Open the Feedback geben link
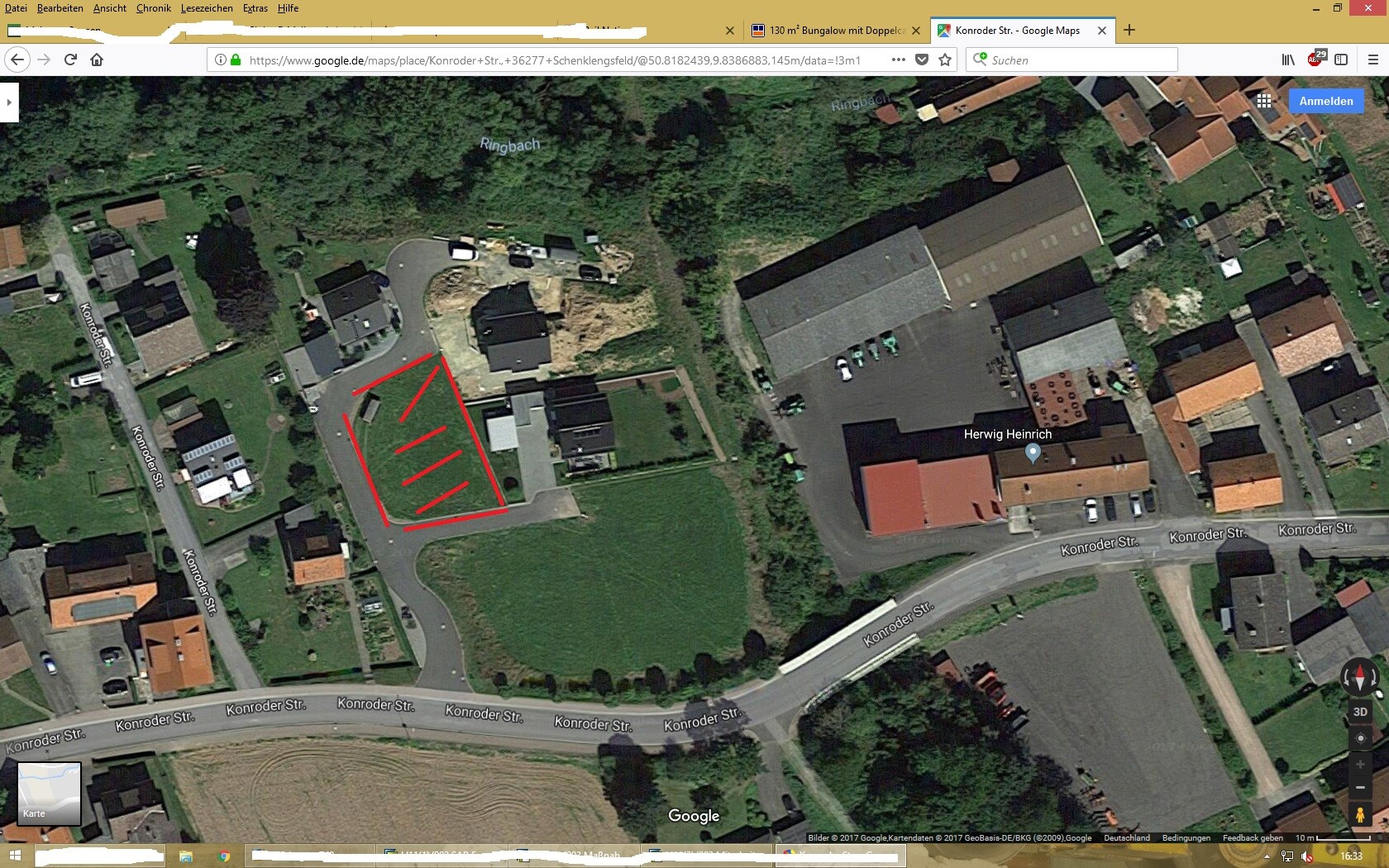Viewport: 1389px width, 868px height. coord(1253,837)
